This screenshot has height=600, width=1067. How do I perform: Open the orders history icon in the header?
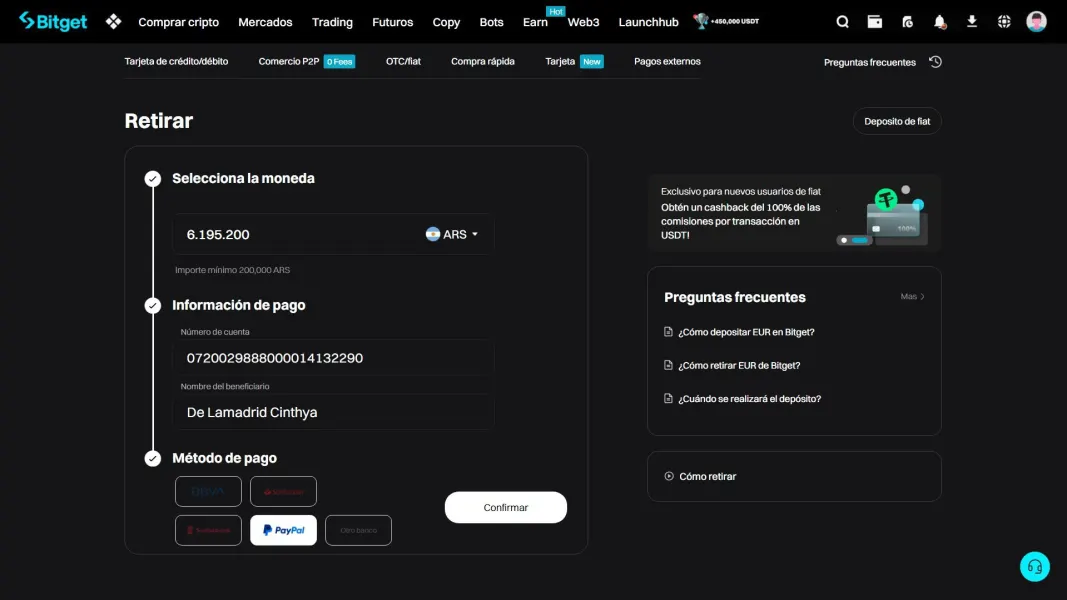[907, 22]
